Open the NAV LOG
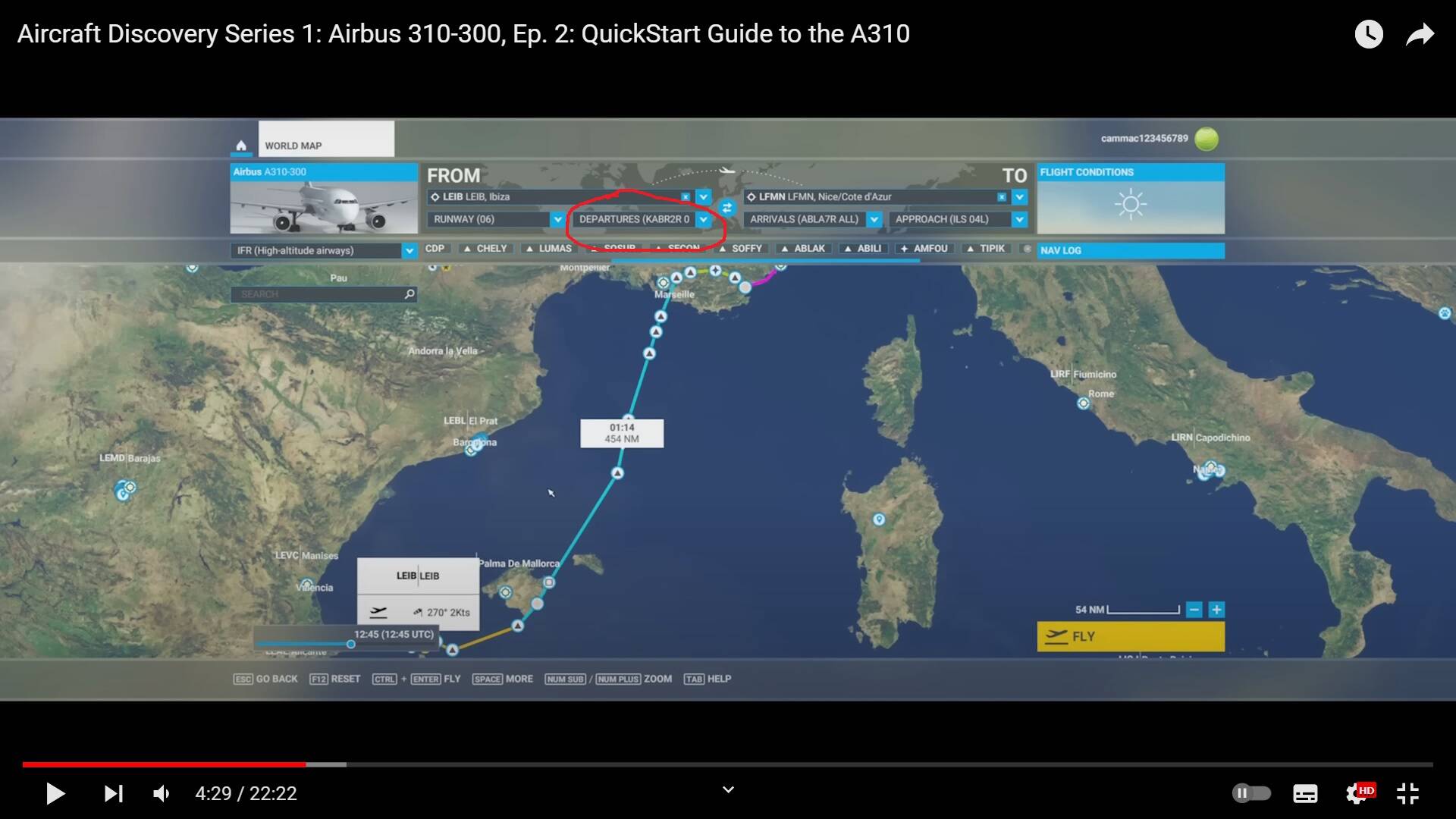This screenshot has width=1456, height=819. click(x=1130, y=250)
